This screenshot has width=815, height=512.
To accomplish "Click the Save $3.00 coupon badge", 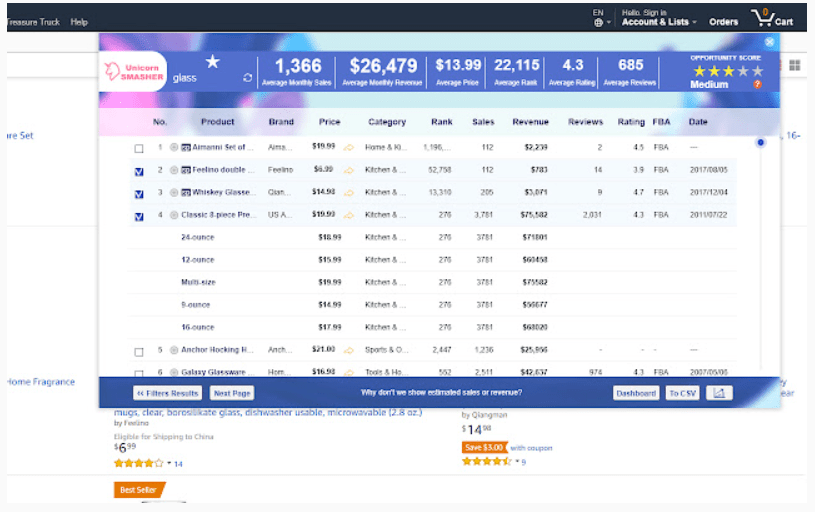I will pos(484,448).
